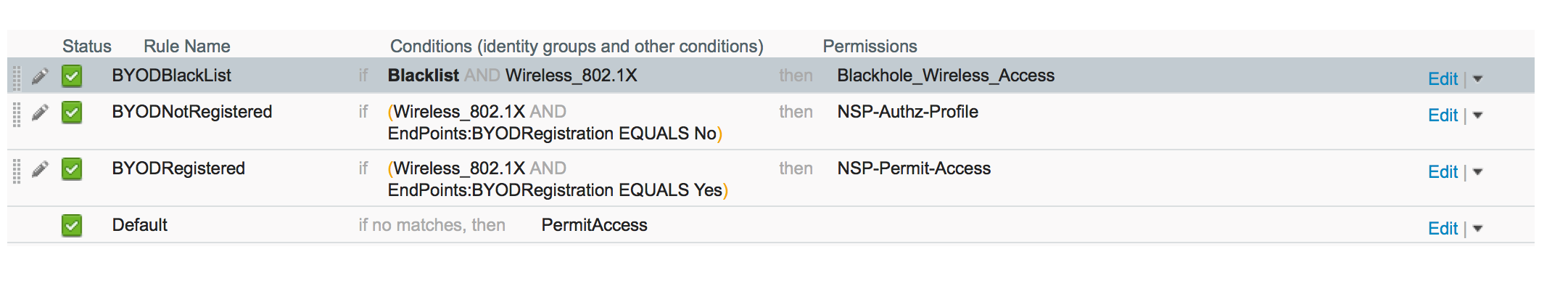The image size is (1568, 289).
Task: Select the drag handle of BYODNotRegistered row
Action: [17, 113]
